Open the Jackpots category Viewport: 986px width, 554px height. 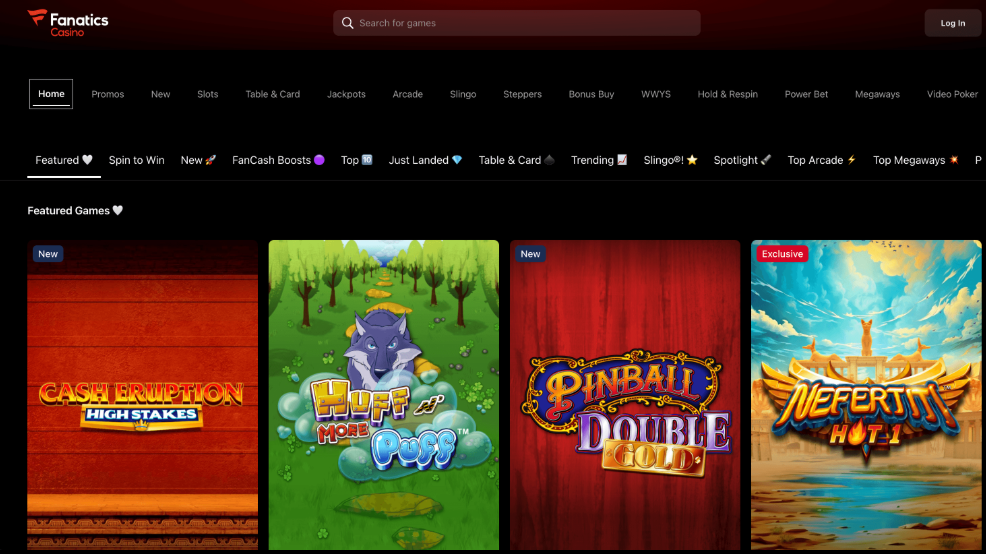(x=346, y=94)
